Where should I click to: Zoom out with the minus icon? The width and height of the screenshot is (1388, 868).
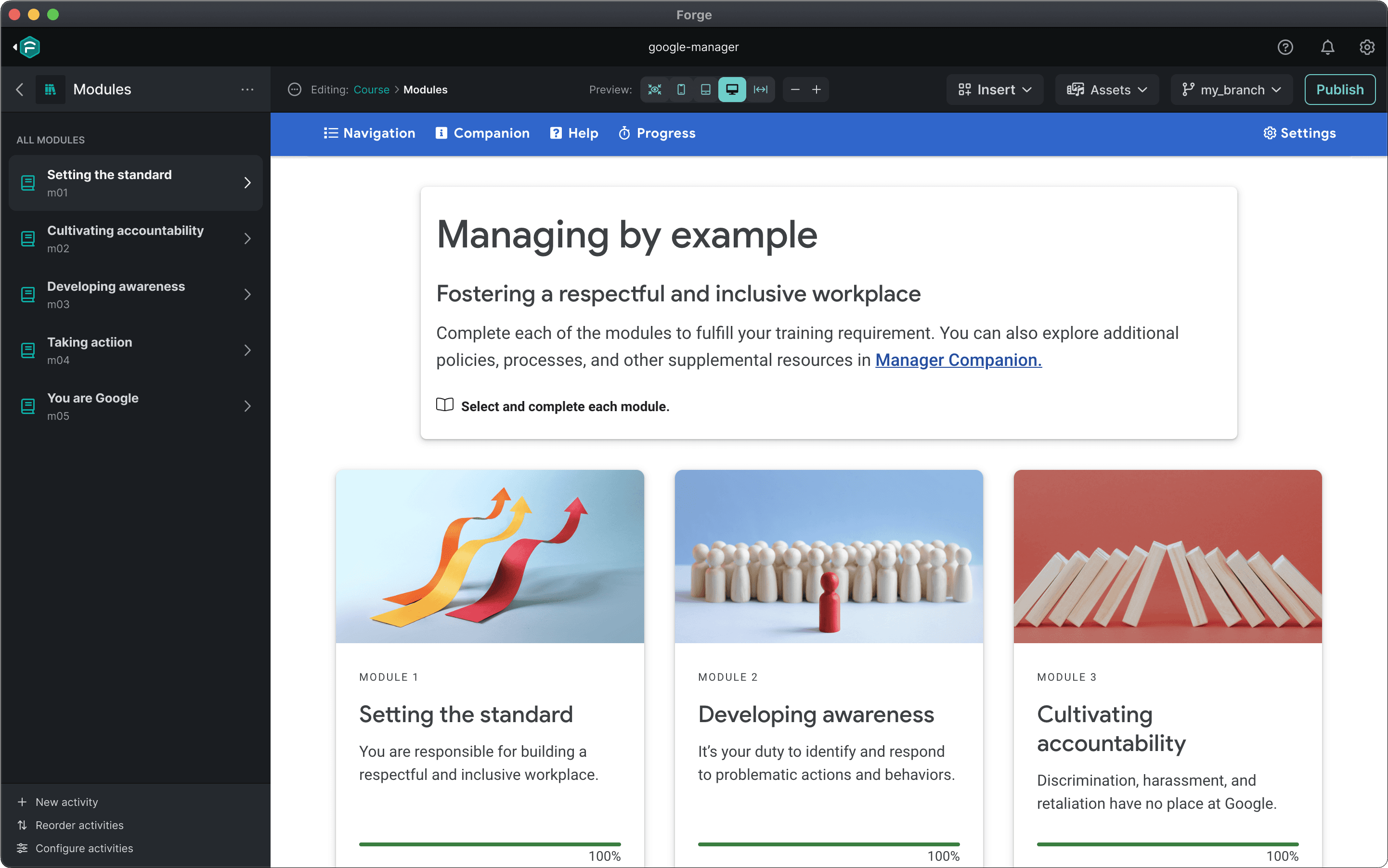point(795,90)
